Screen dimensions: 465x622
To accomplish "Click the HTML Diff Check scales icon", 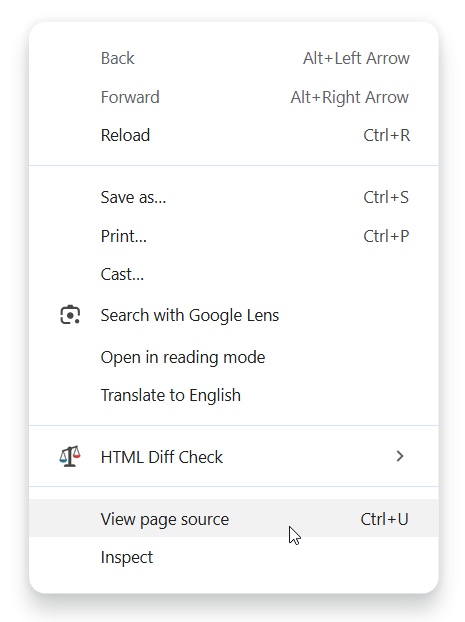I will (x=70, y=457).
